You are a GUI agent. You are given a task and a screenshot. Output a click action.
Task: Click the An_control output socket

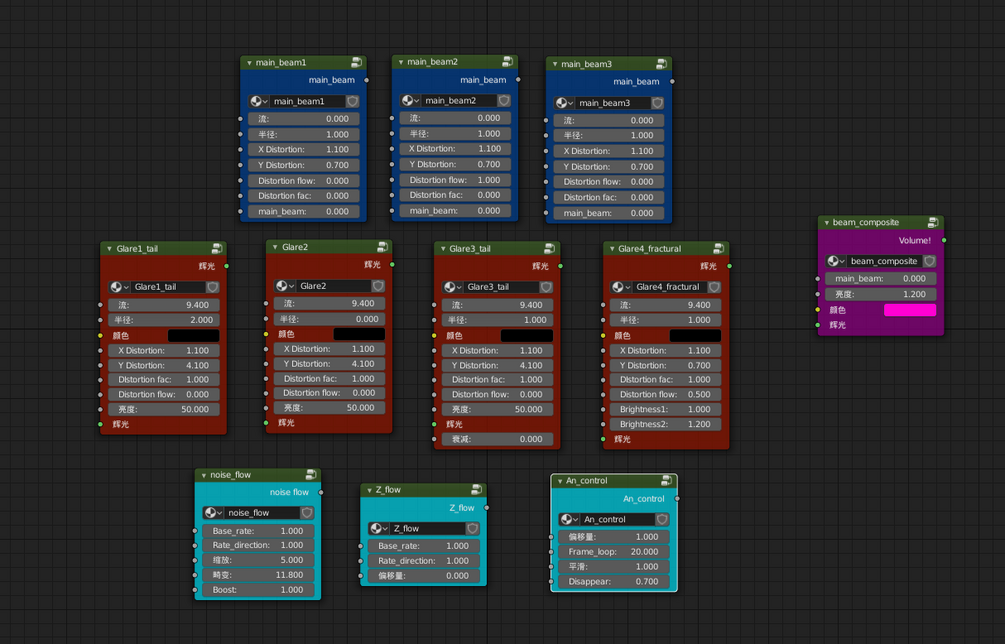coord(677,499)
